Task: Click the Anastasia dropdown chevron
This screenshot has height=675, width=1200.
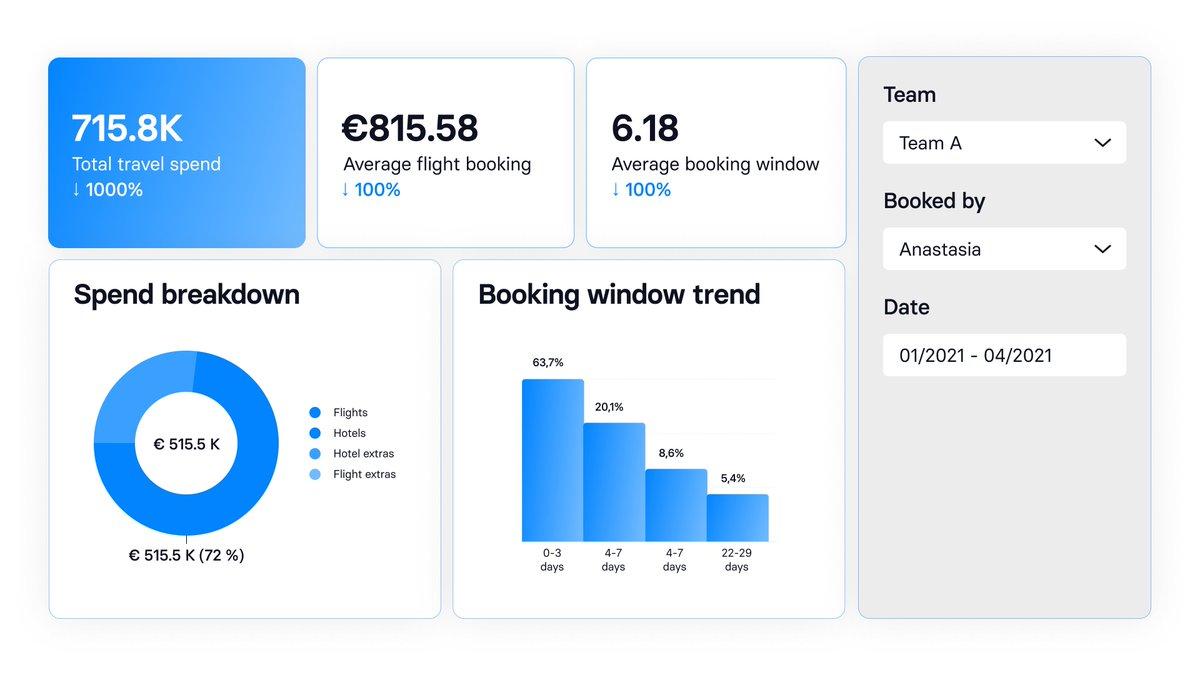Action: point(1102,249)
